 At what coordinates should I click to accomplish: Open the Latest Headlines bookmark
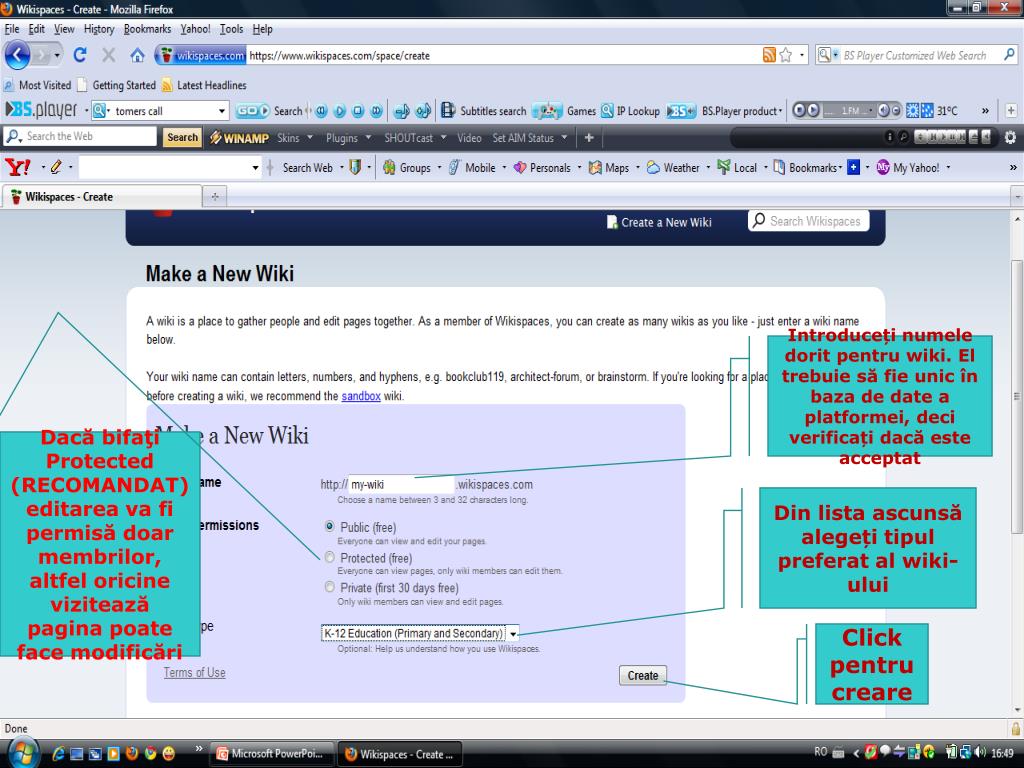click(x=204, y=85)
